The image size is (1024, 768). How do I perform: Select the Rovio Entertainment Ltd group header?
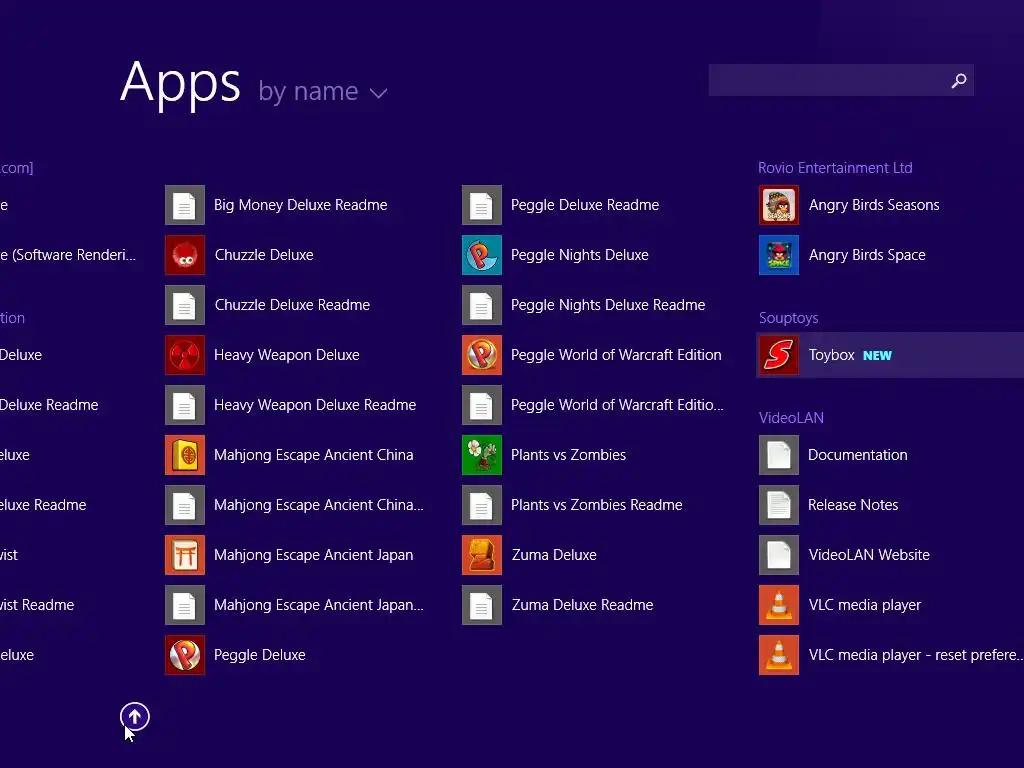pos(835,168)
